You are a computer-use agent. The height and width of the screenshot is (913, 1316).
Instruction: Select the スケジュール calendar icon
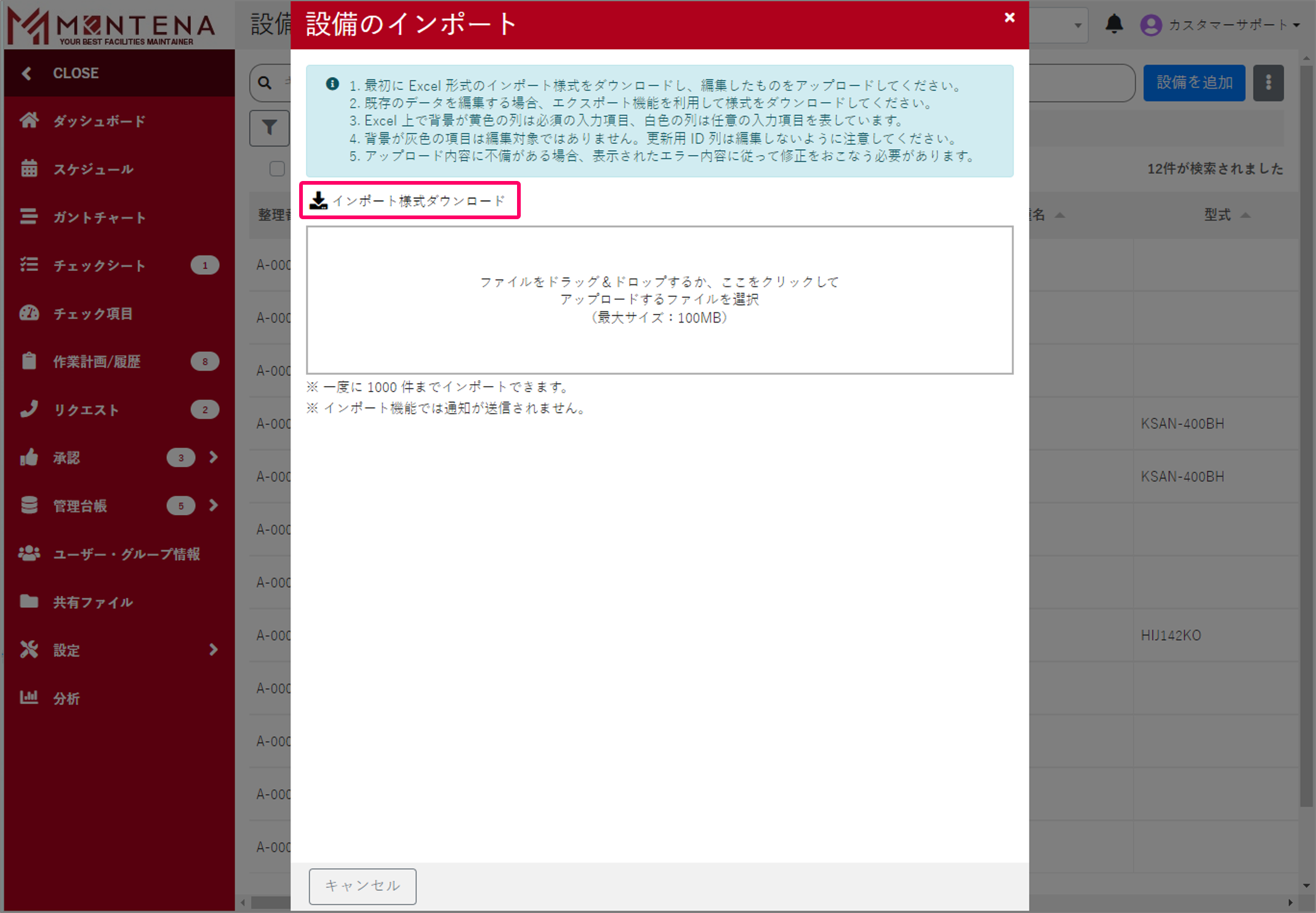[x=28, y=169]
